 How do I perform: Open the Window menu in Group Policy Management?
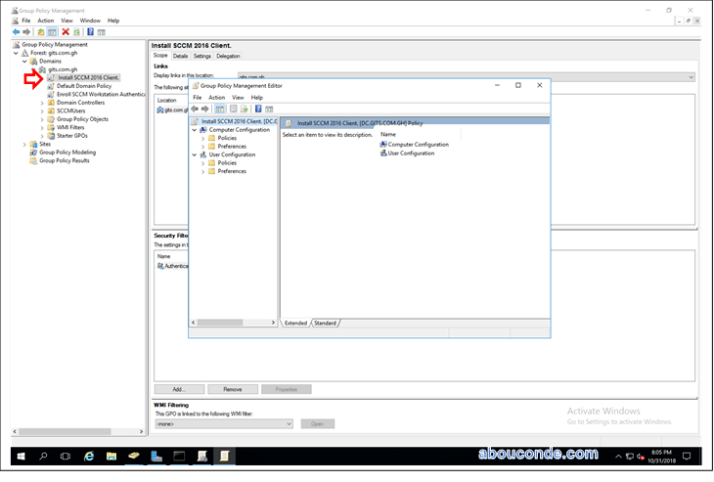[91, 20]
